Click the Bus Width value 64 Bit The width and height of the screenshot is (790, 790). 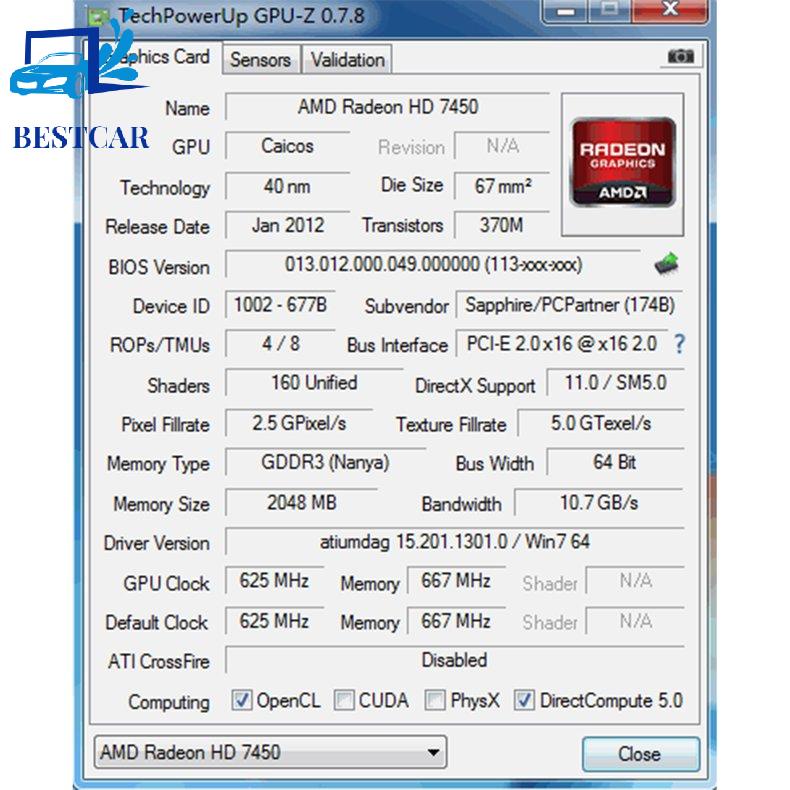tap(615, 463)
